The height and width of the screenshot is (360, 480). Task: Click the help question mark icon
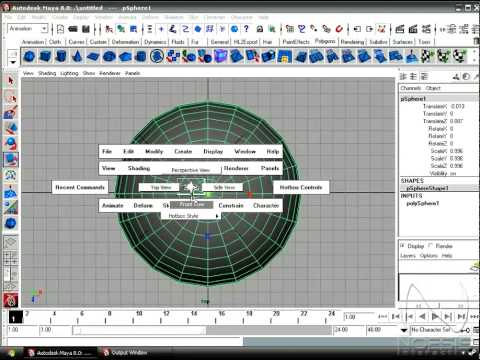tap(246, 29)
